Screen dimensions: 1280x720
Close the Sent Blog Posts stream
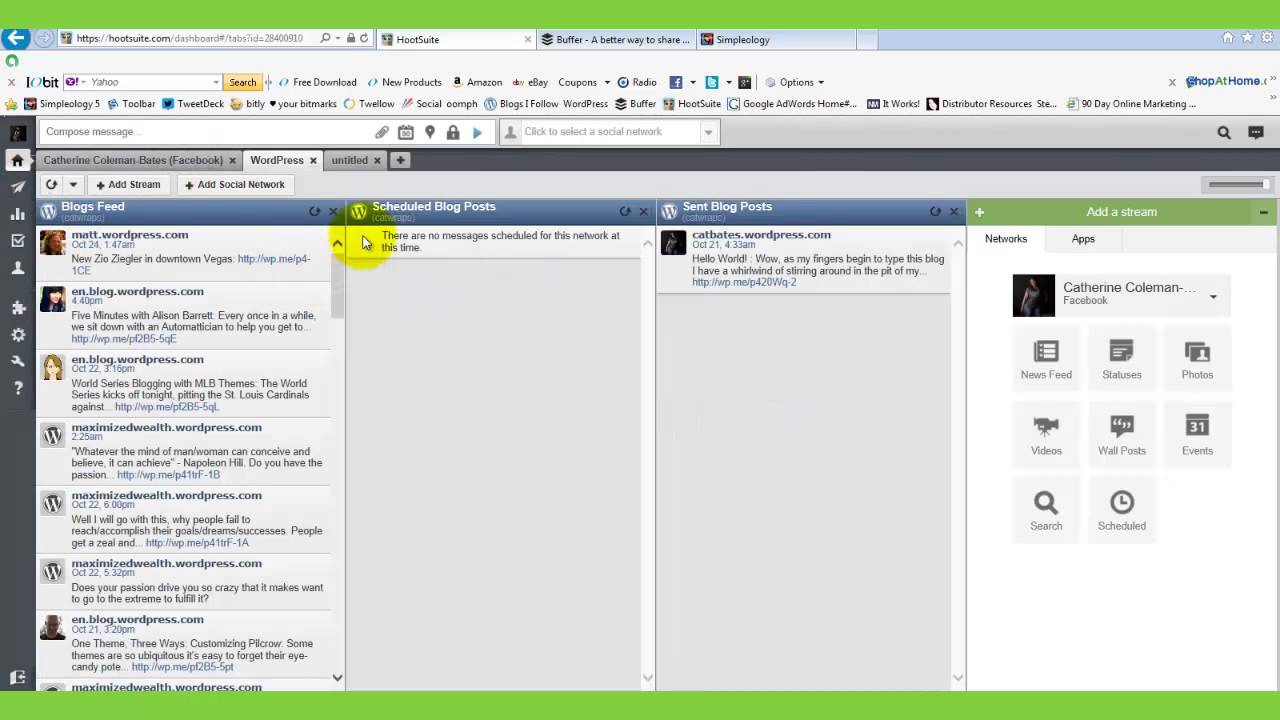pos(953,211)
